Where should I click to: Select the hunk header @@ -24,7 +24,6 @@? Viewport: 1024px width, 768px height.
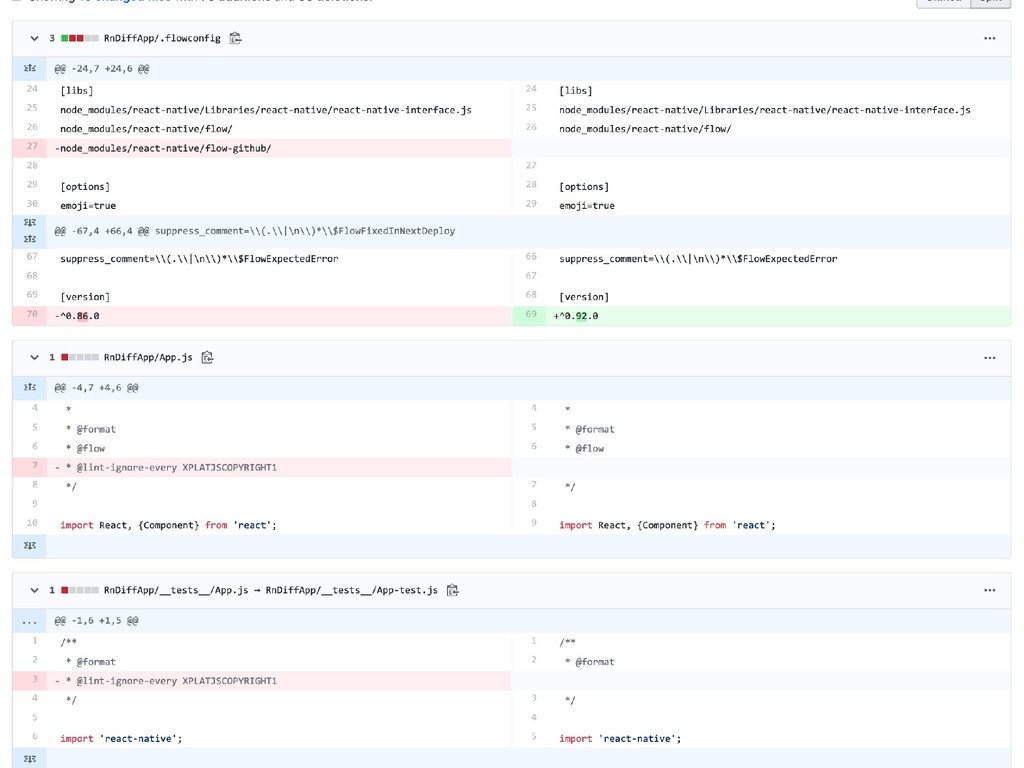click(101, 69)
